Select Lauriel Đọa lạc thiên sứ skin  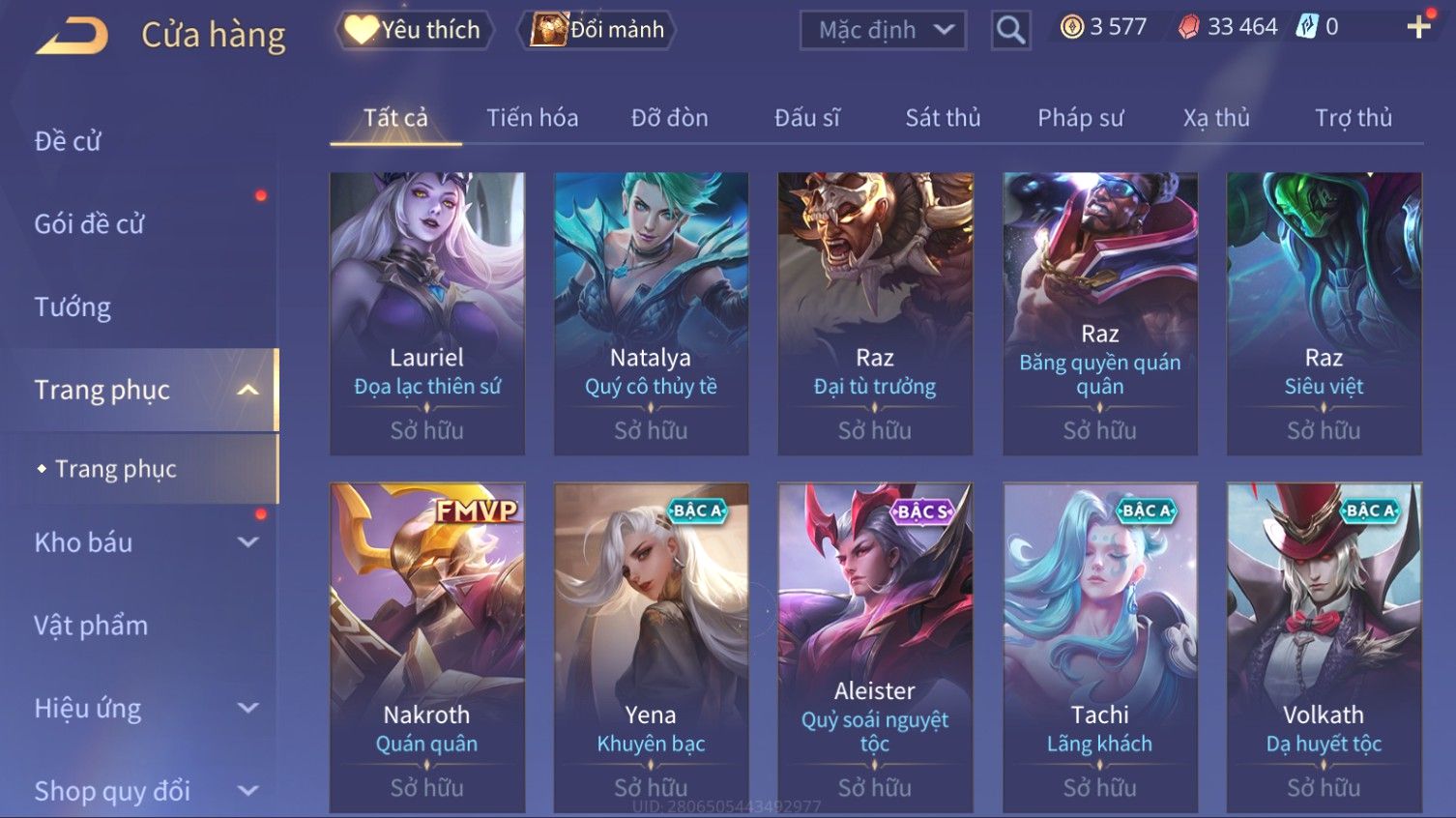click(427, 313)
